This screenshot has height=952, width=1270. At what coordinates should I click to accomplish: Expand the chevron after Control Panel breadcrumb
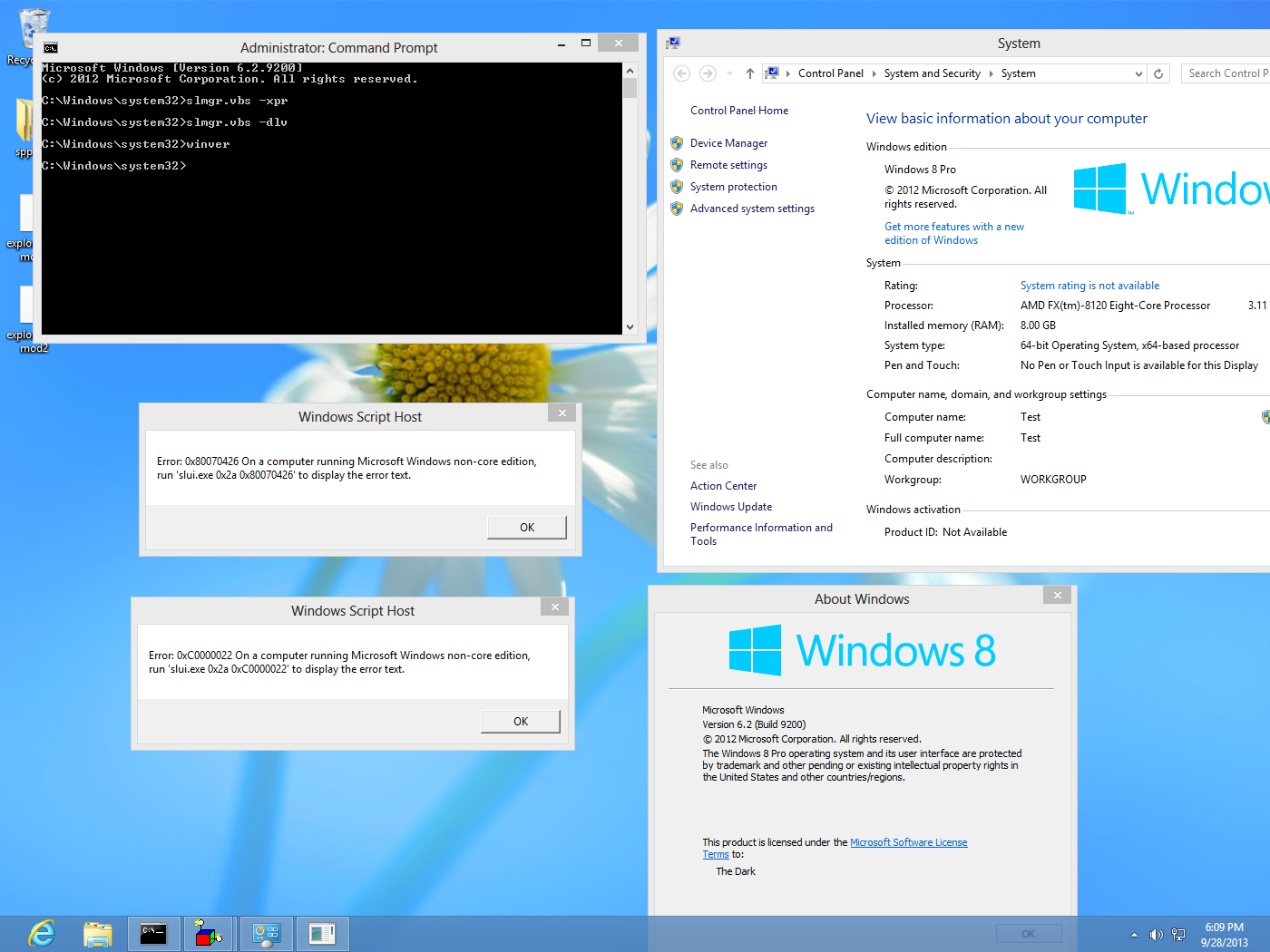tap(874, 73)
